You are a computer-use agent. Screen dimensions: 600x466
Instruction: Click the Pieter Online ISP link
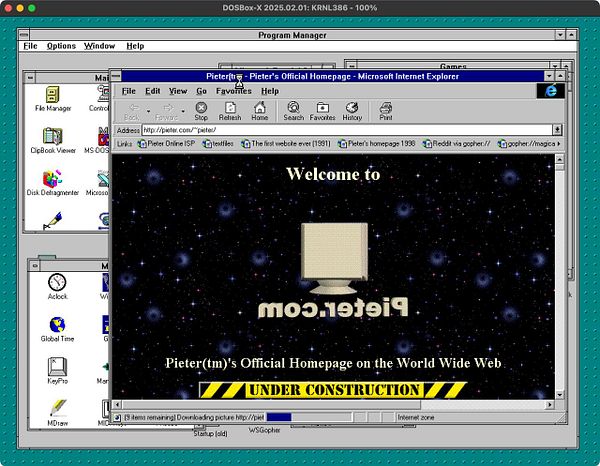point(166,143)
